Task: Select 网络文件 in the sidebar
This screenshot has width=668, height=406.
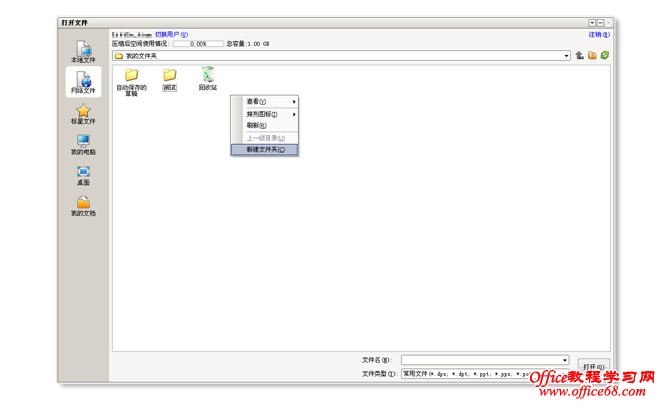Action: (x=83, y=82)
